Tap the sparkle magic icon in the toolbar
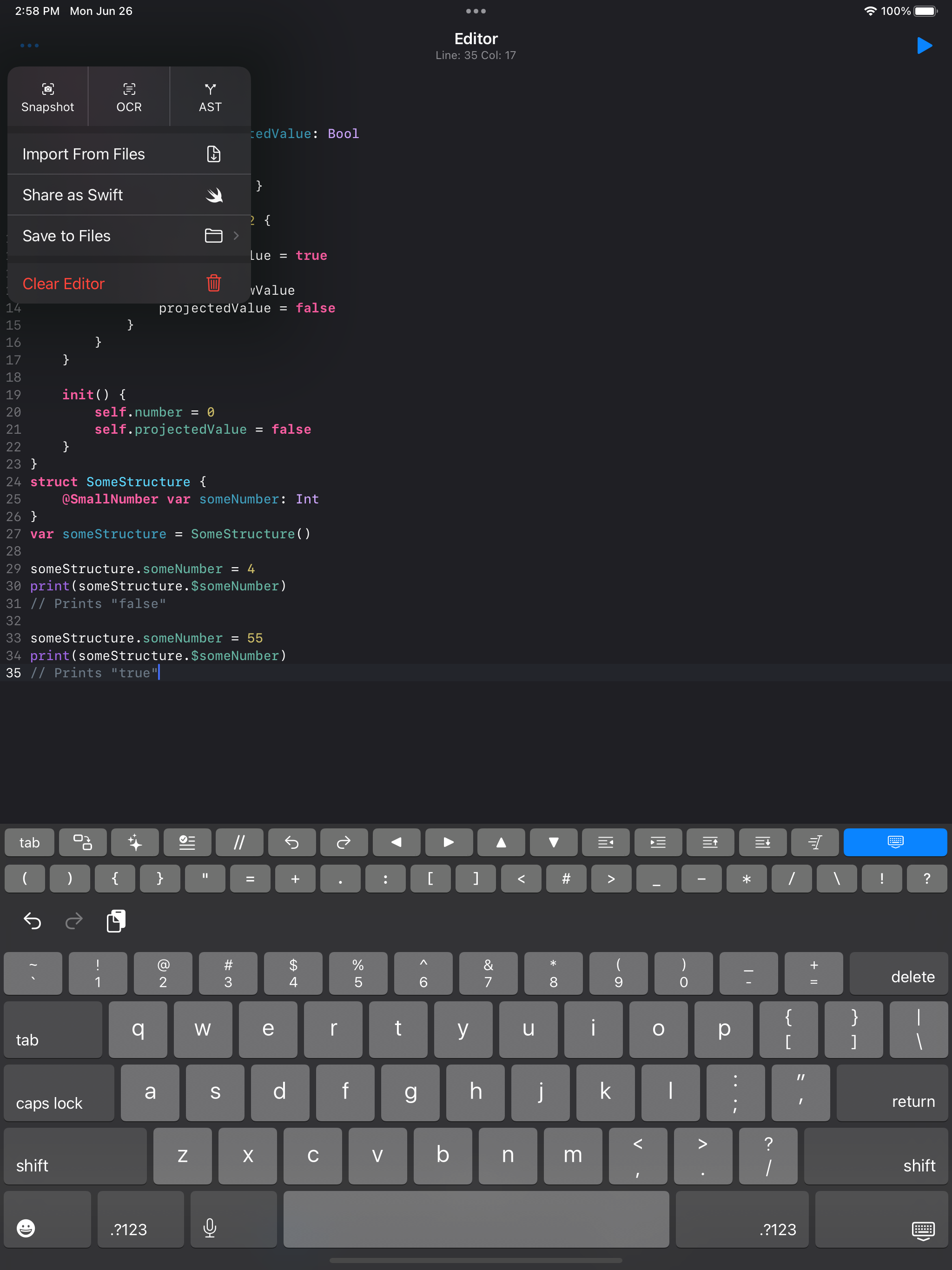 (135, 843)
